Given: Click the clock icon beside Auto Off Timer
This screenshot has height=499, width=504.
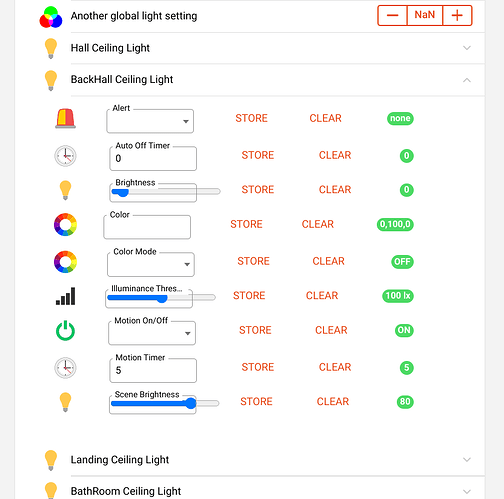Looking at the screenshot, I should [x=65, y=156].
